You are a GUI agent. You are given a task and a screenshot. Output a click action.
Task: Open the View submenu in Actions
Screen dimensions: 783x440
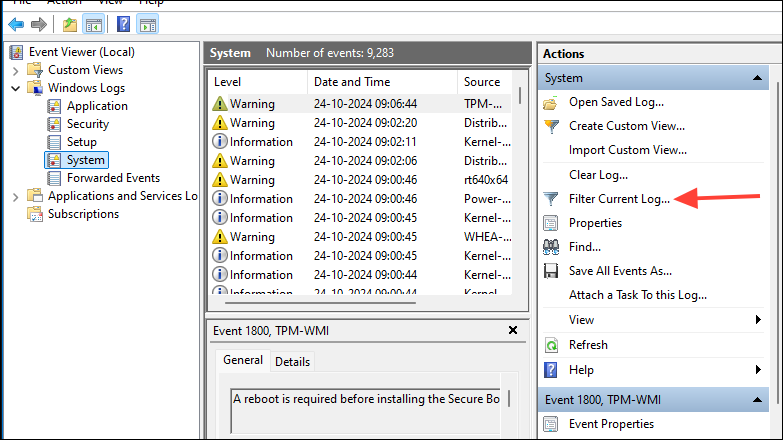tap(758, 320)
